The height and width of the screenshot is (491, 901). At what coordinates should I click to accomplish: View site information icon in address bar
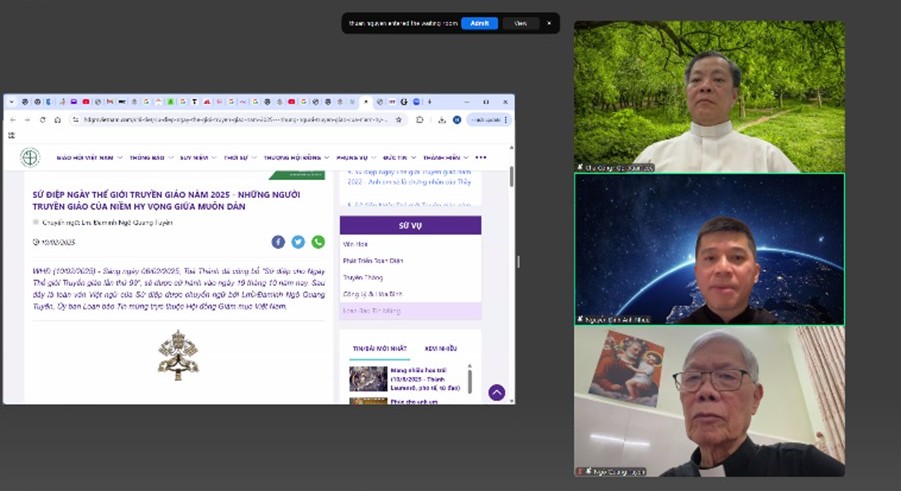pyautogui.click(x=75, y=120)
